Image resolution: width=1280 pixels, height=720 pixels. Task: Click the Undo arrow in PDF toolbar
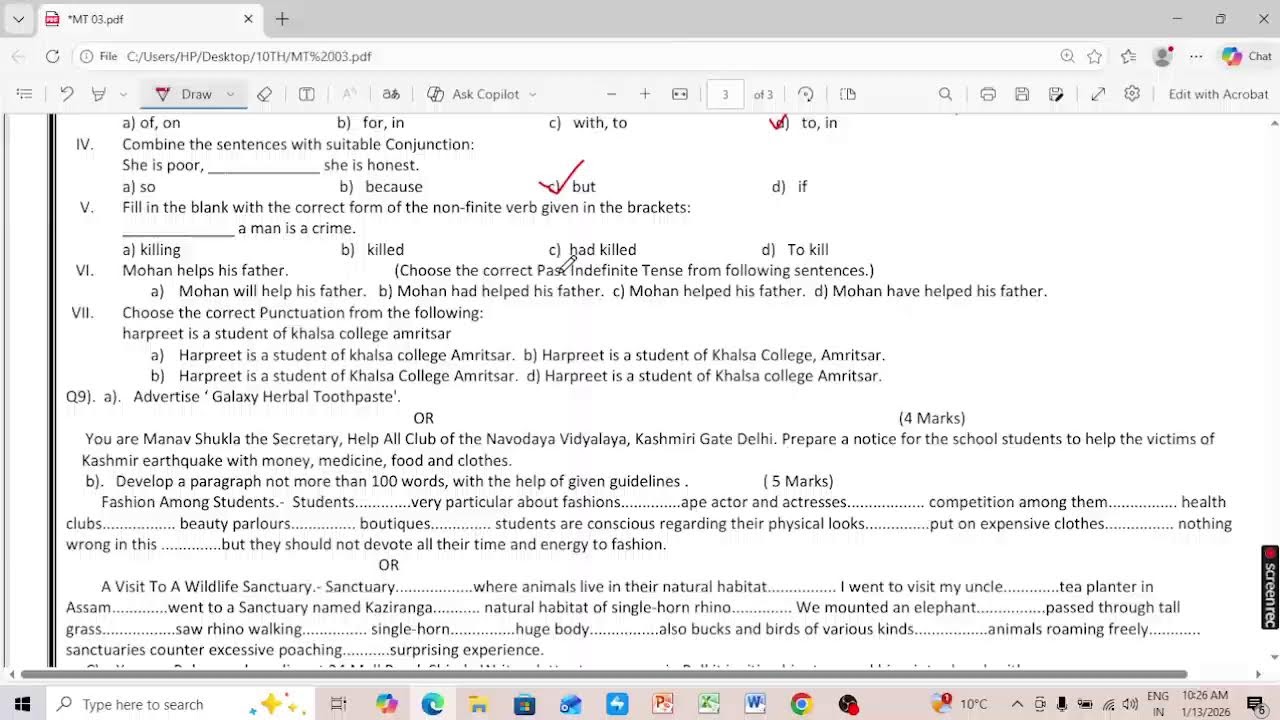coord(67,94)
